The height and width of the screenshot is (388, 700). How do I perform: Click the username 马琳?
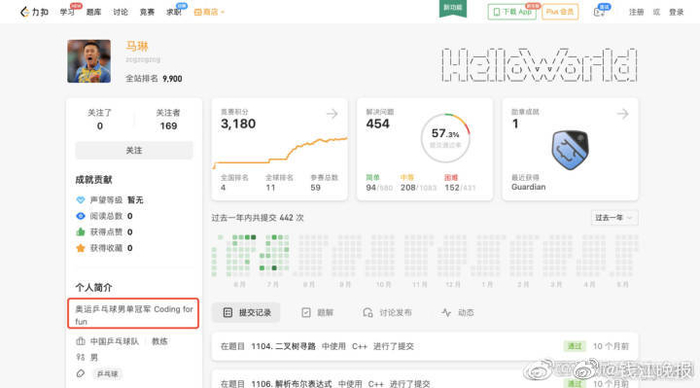pyautogui.click(x=137, y=46)
